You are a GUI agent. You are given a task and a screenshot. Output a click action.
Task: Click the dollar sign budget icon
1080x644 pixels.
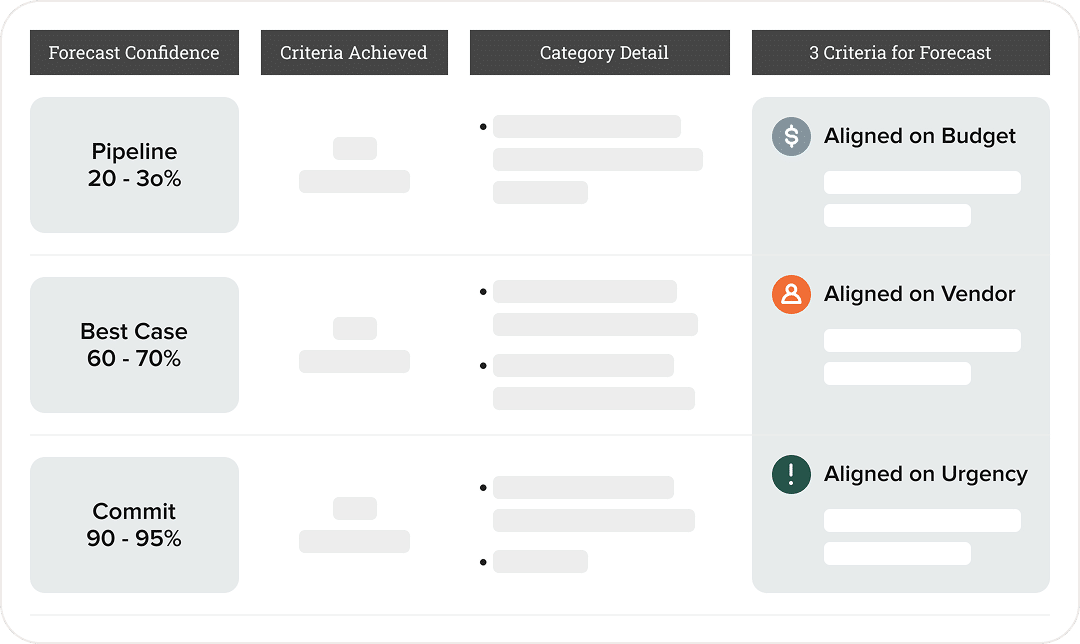[x=791, y=136]
